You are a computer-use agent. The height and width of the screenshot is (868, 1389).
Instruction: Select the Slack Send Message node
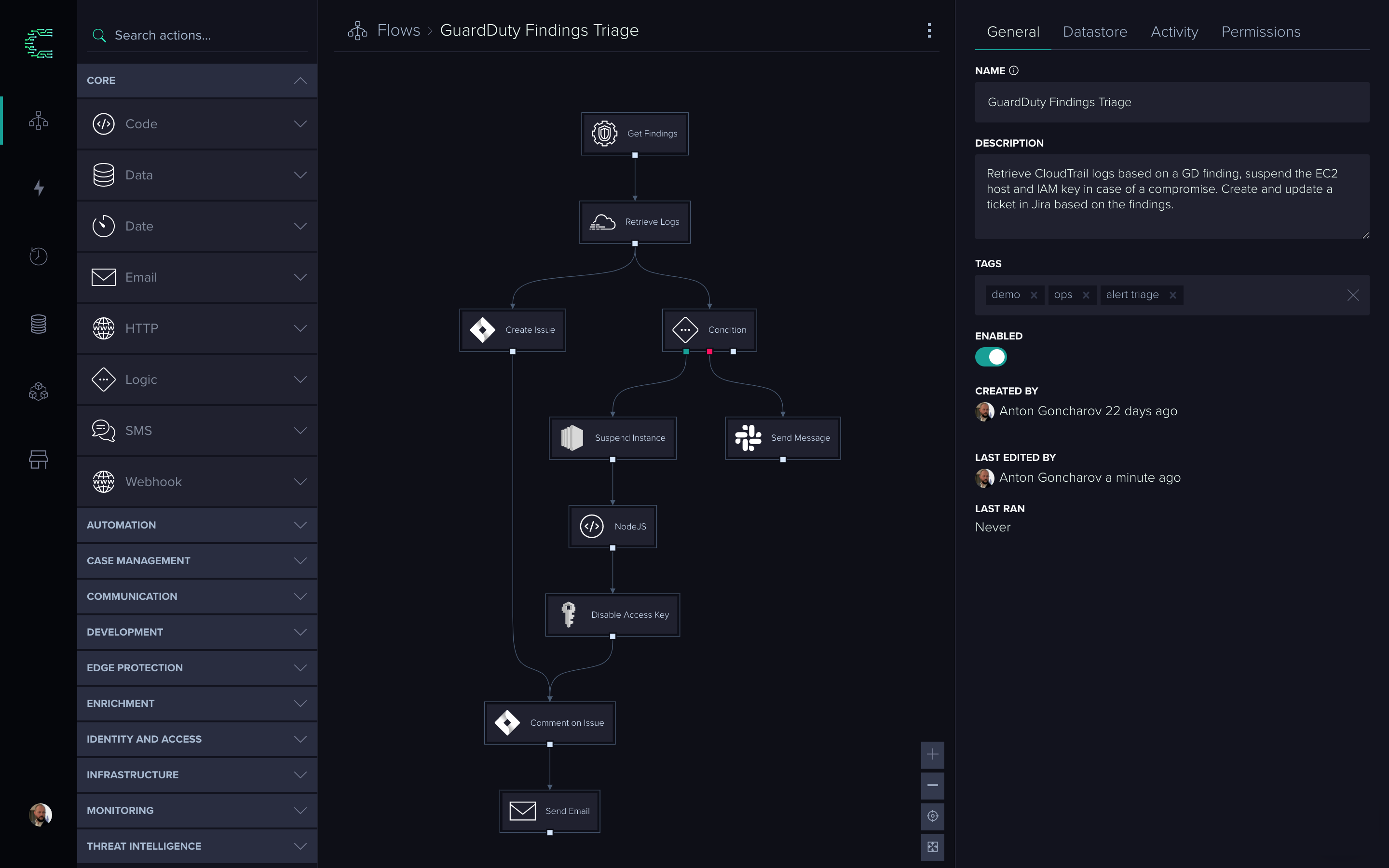782,438
